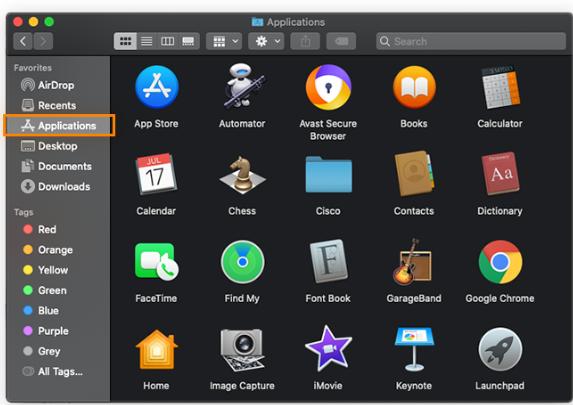Select Documents in the sidebar

[58, 166]
